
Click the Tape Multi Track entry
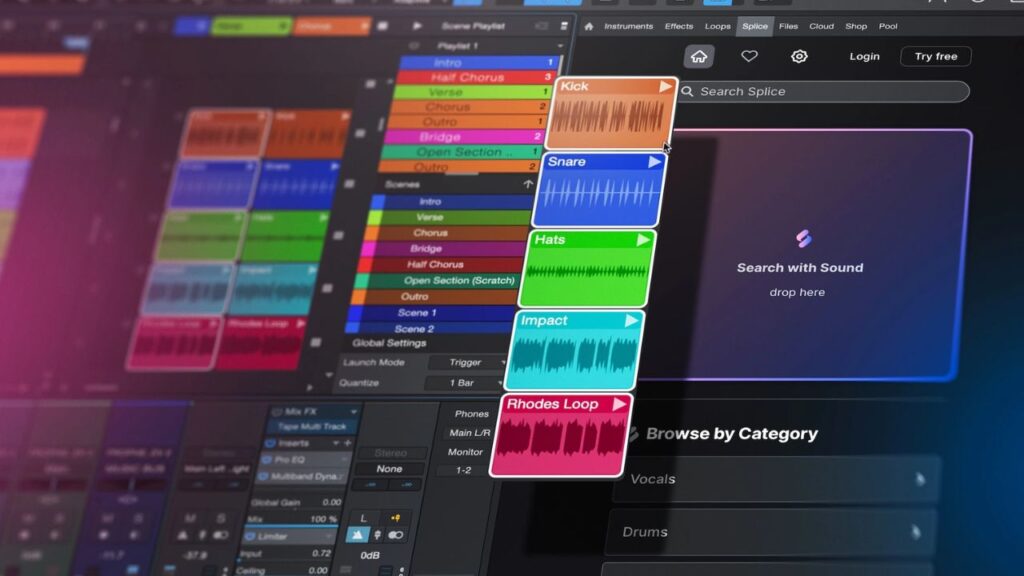(312, 426)
